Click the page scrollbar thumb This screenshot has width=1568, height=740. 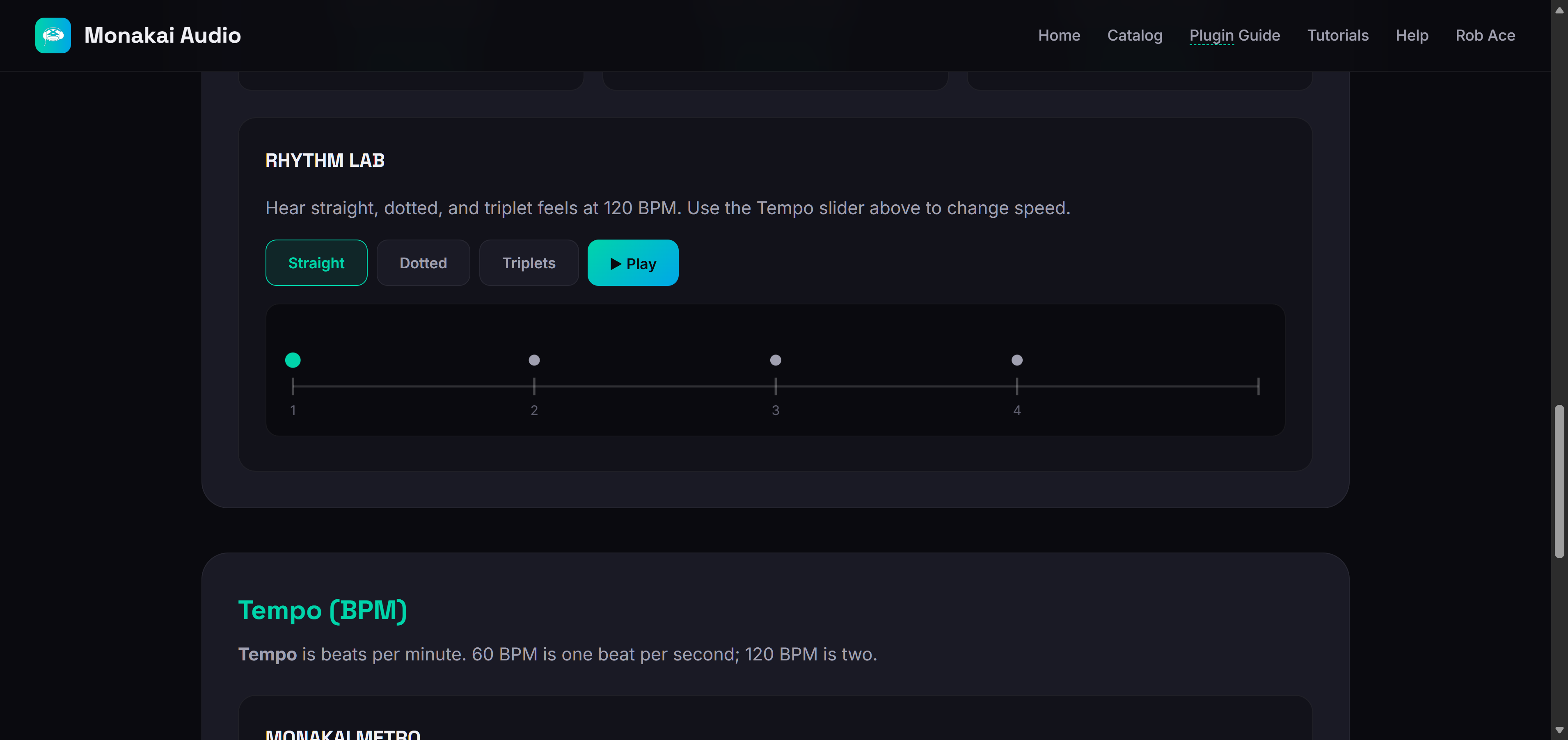pyautogui.click(x=1559, y=481)
